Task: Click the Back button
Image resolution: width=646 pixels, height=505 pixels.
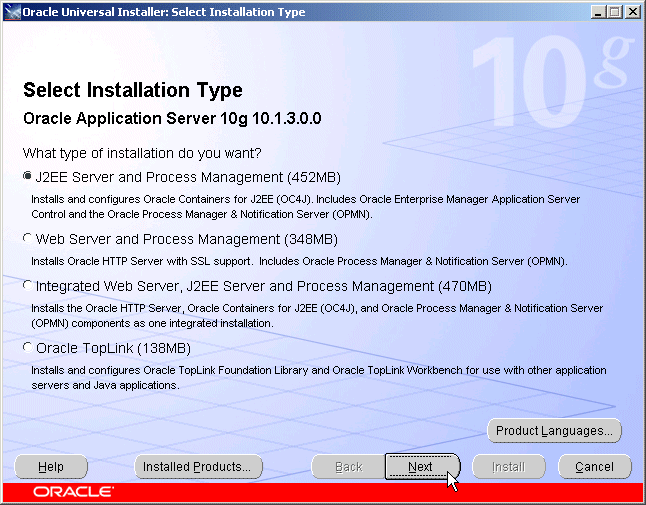Action: (349, 467)
